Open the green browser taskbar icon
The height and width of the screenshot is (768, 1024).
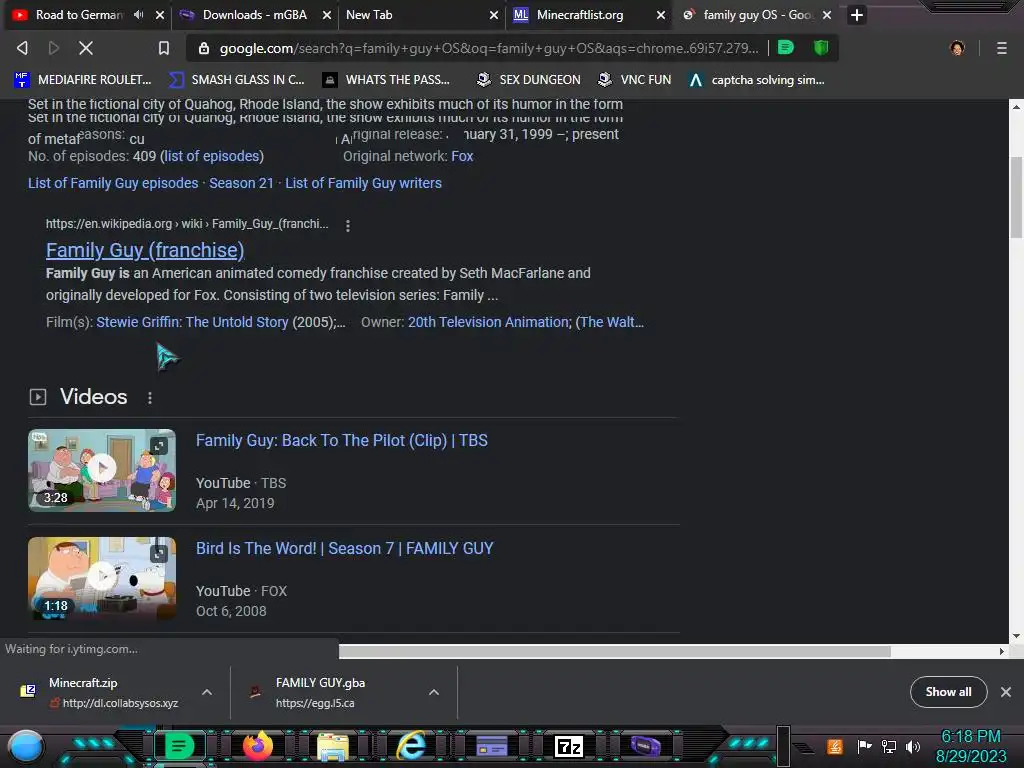click(x=179, y=746)
